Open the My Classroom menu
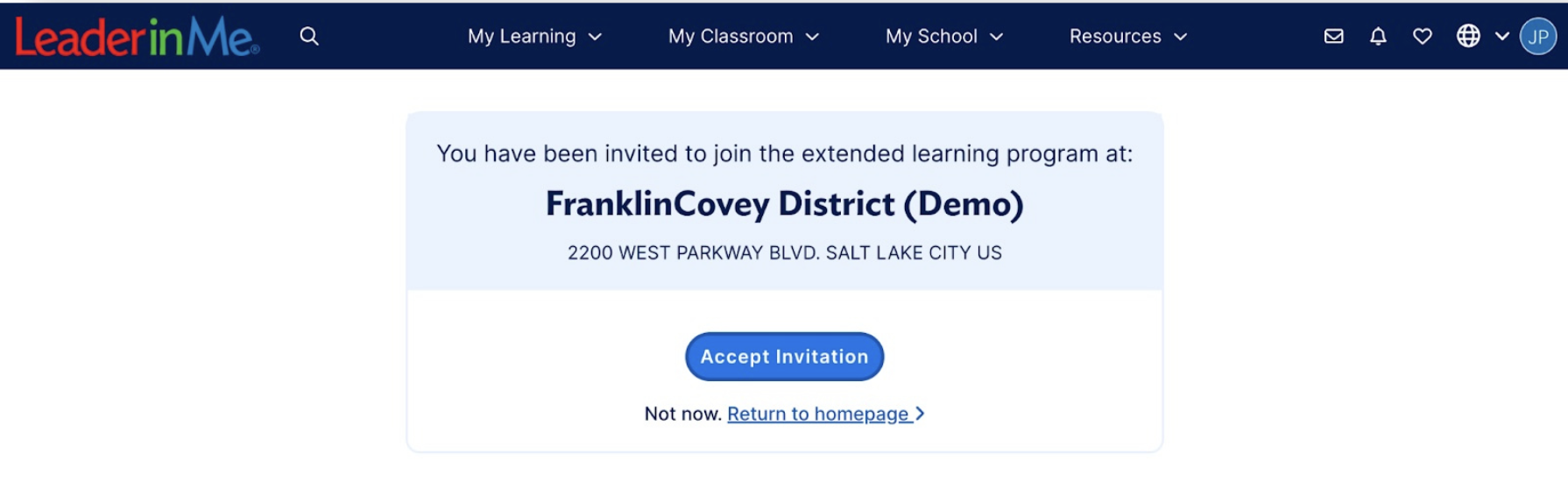This screenshot has height=482, width=1568. [744, 36]
